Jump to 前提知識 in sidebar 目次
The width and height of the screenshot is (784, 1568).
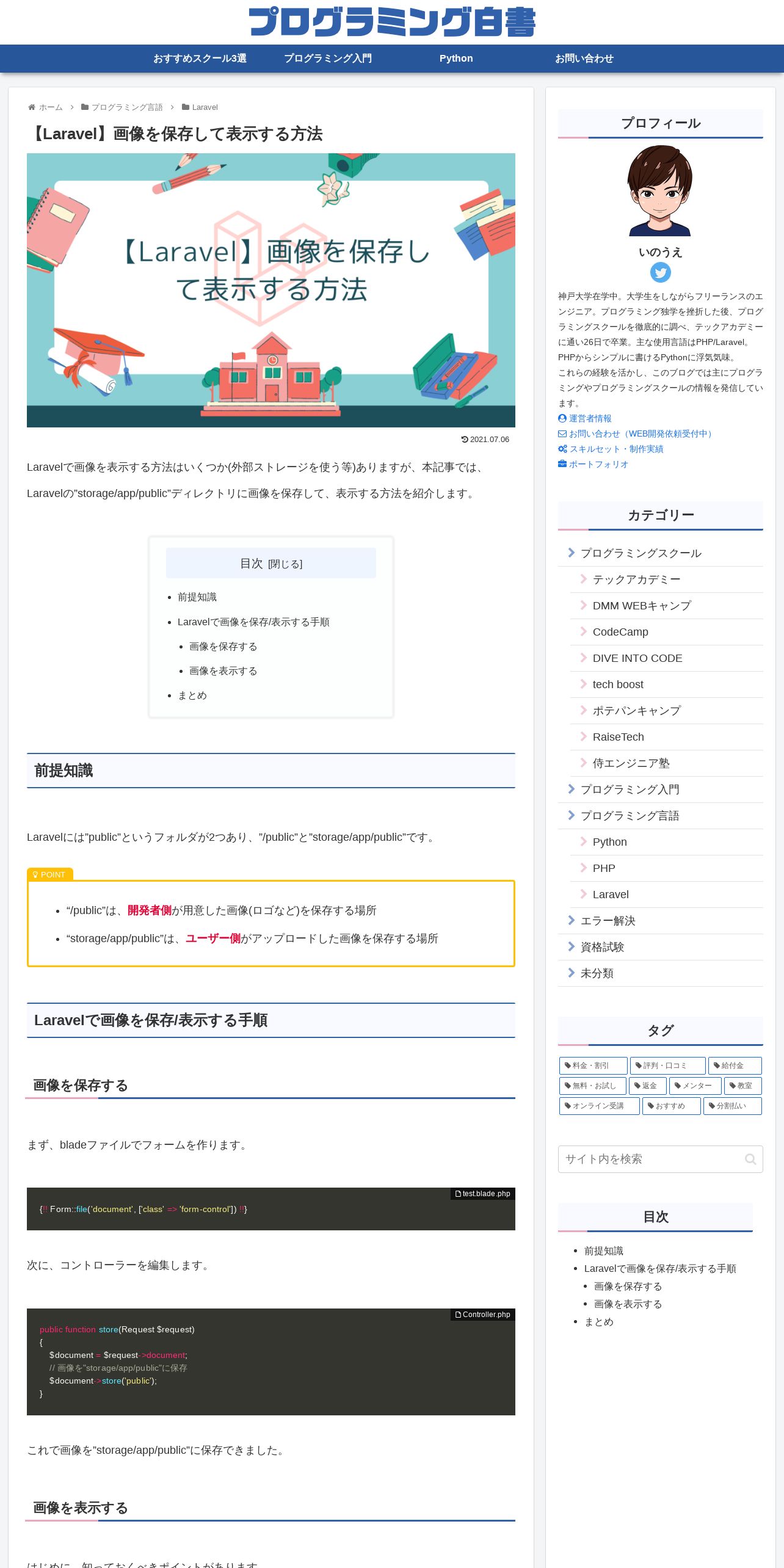pos(603,1251)
